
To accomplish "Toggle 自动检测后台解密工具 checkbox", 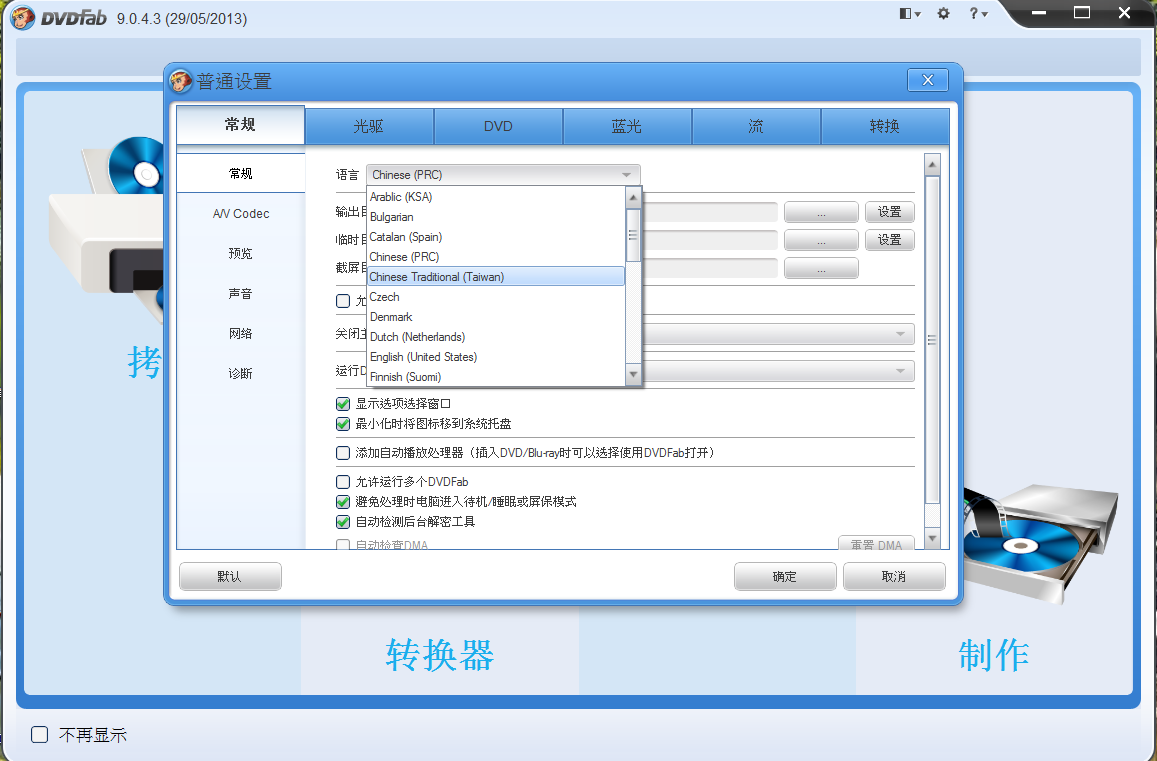I will click(343, 522).
